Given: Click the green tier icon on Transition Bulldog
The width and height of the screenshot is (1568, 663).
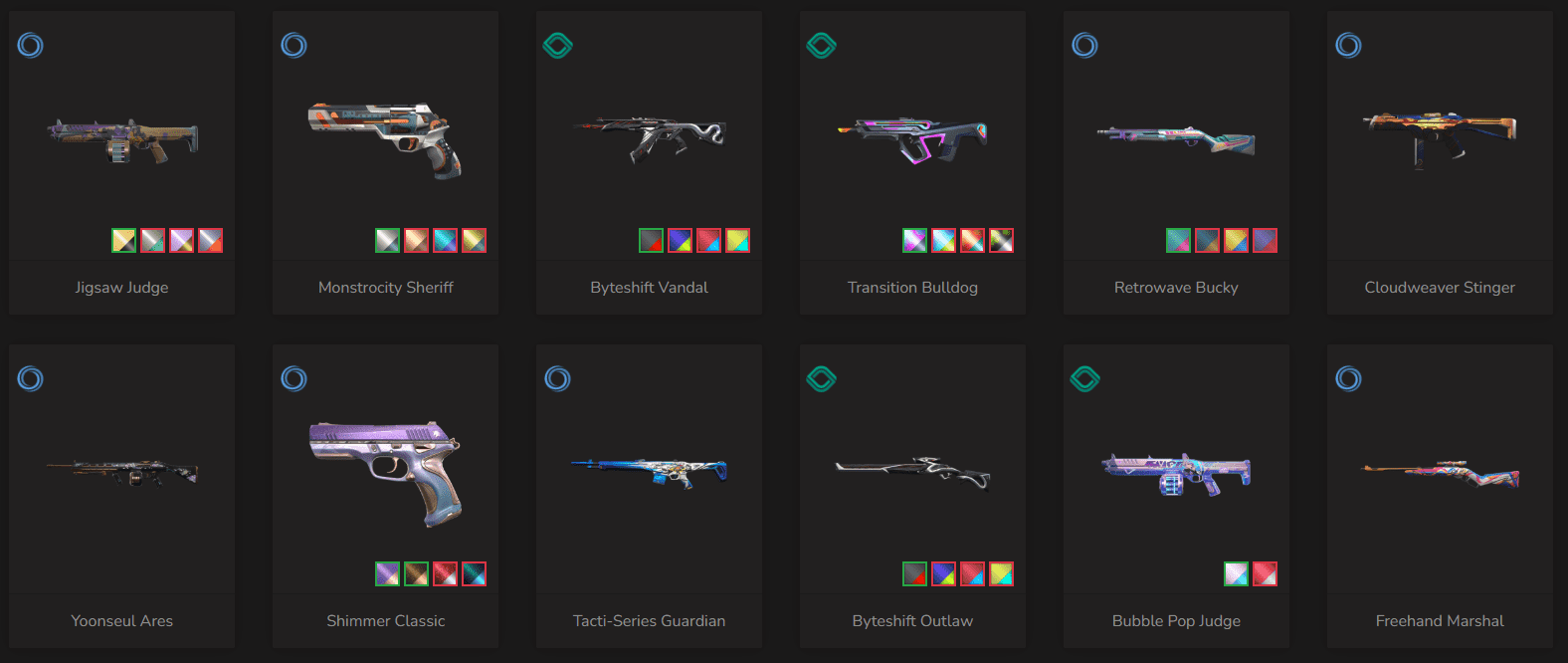Looking at the screenshot, I should click(822, 45).
